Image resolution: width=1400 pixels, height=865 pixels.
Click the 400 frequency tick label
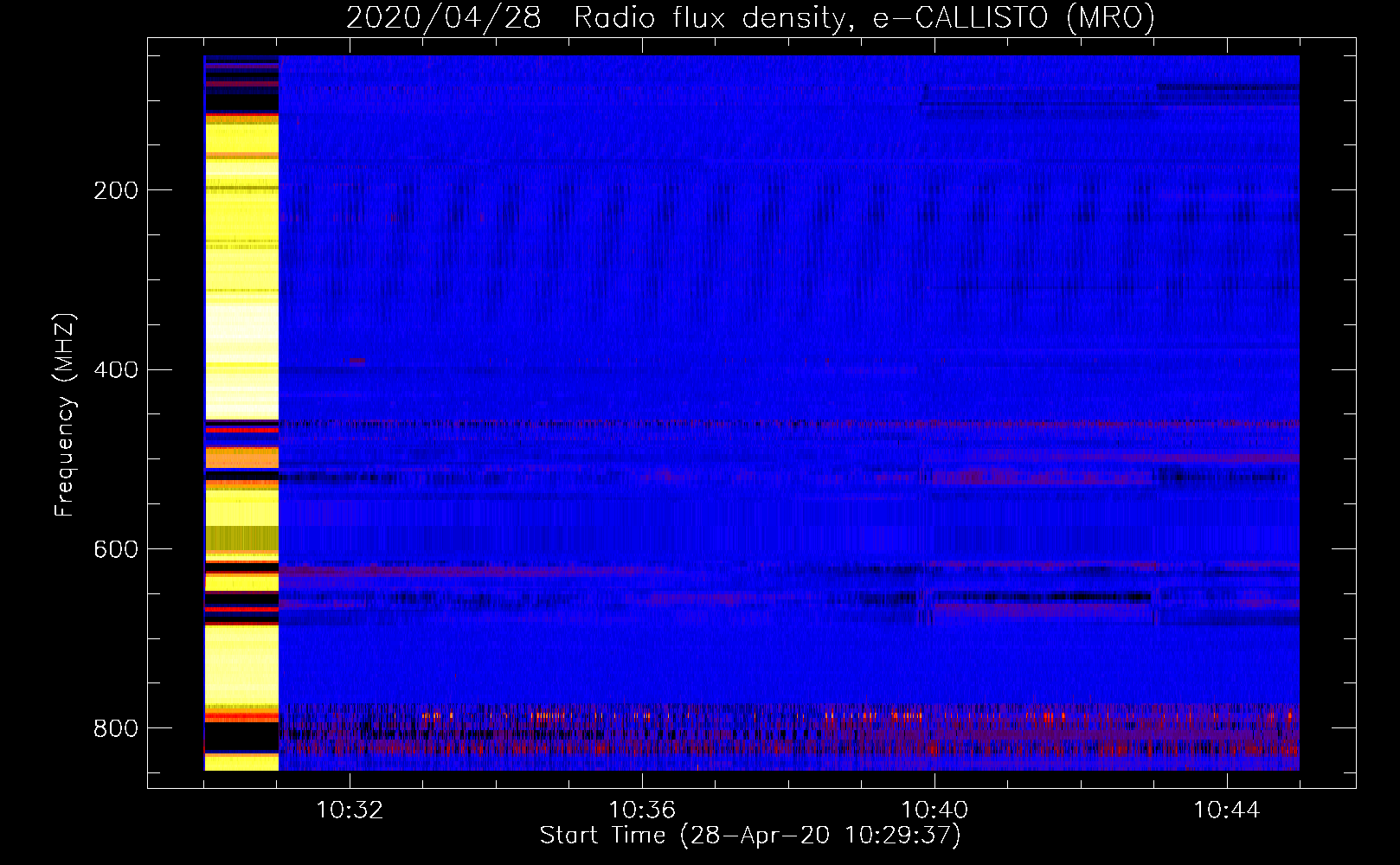[115, 370]
